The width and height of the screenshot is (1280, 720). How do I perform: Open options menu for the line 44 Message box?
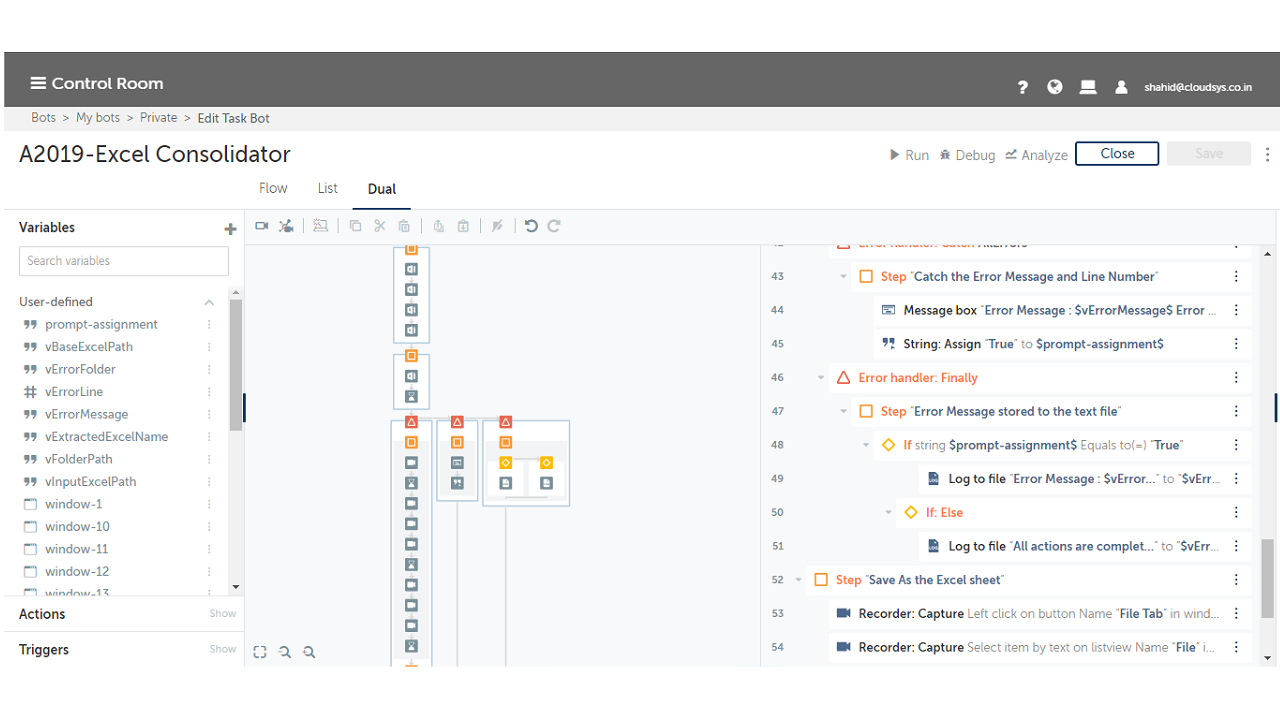1236,310
